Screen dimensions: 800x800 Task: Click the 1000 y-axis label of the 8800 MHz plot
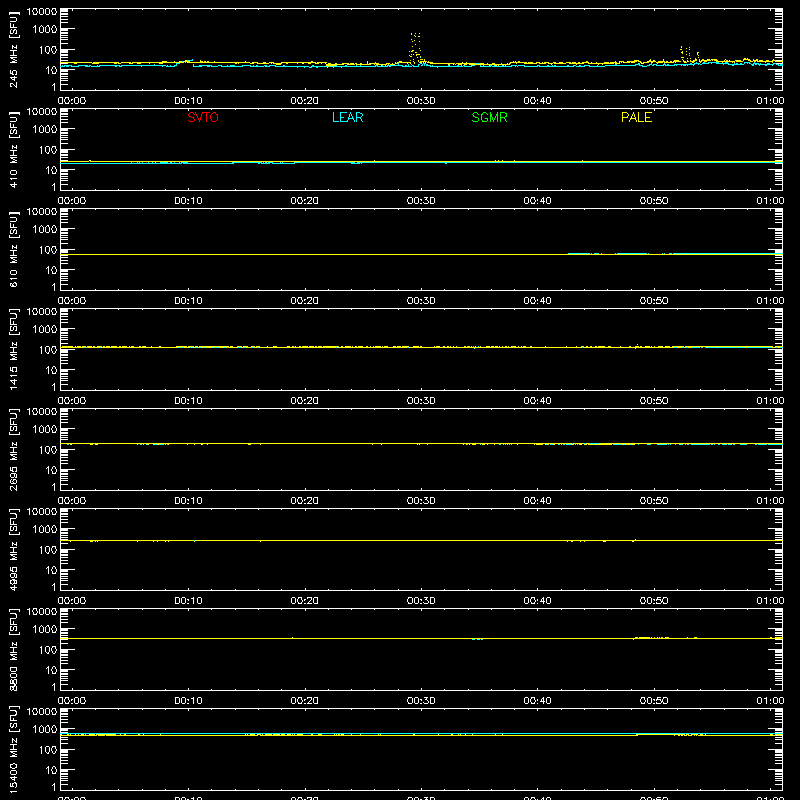point(46,630)
